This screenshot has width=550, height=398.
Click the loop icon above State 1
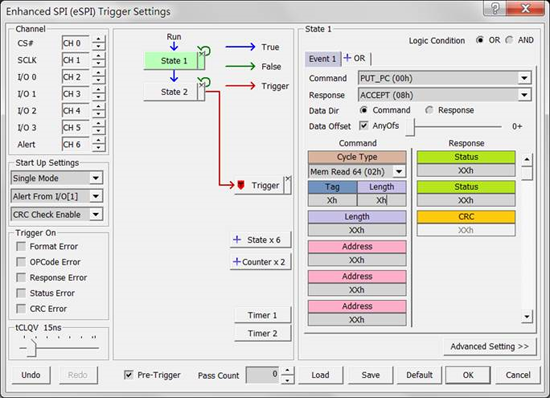coord(204,50)
